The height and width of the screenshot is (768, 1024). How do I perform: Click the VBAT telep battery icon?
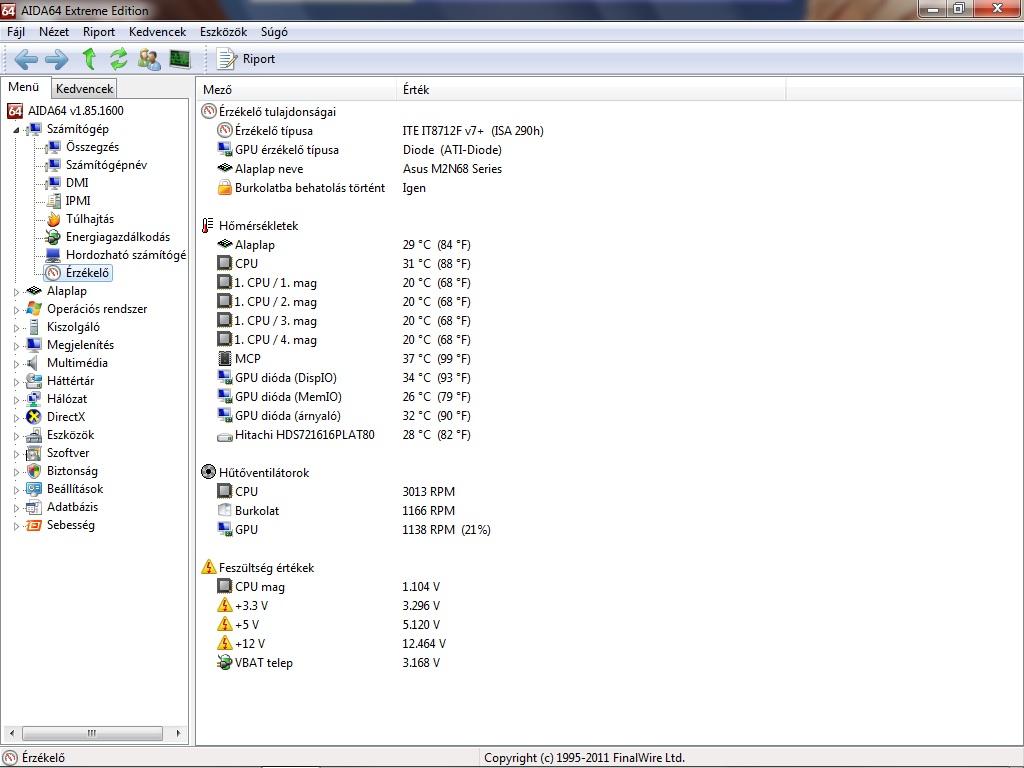tap(224, 662)
